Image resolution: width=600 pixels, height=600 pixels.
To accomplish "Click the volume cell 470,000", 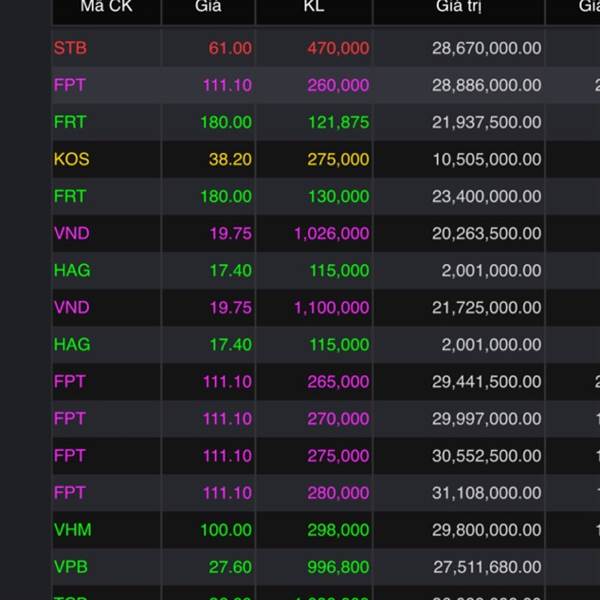I will (x=337, y=48).
